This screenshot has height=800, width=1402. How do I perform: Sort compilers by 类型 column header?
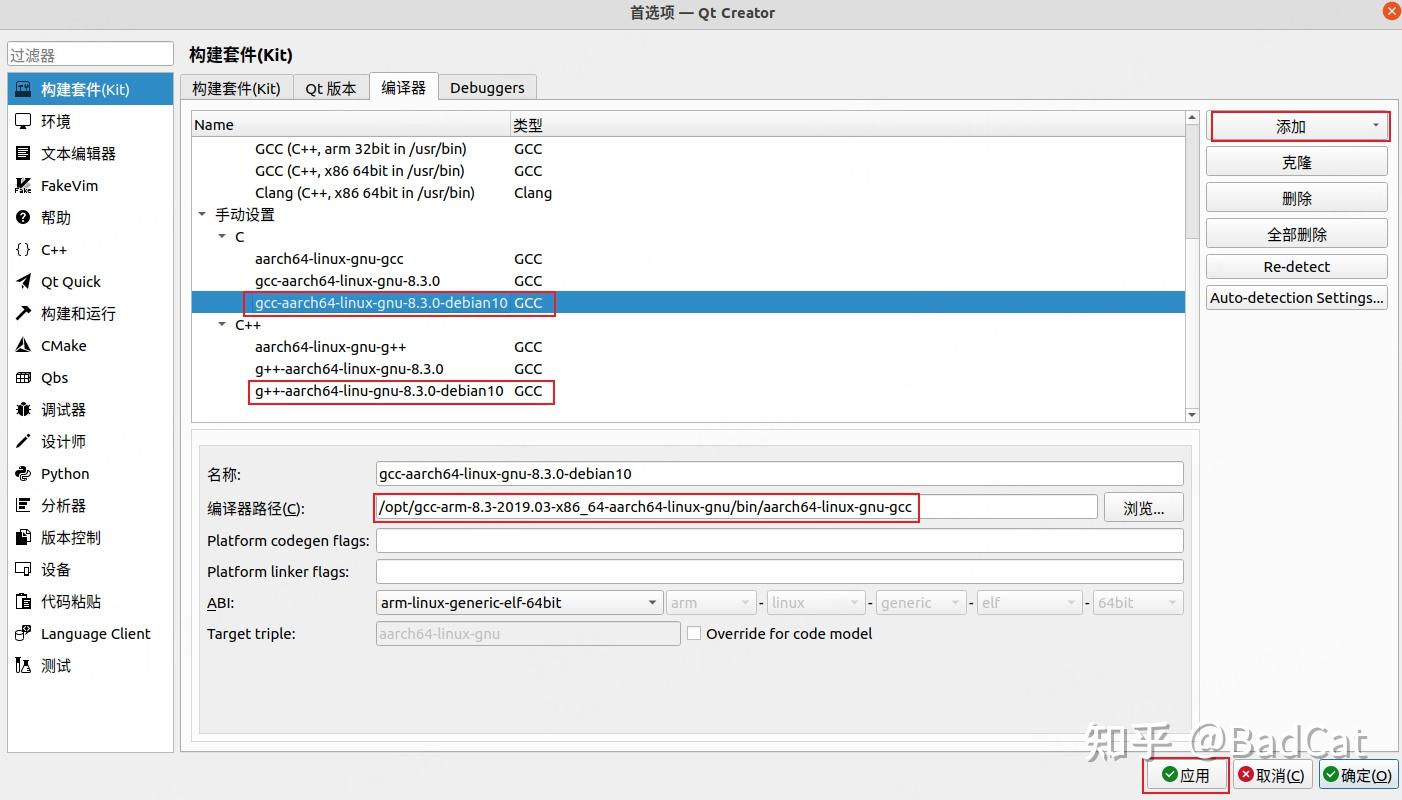pos(847,125)
